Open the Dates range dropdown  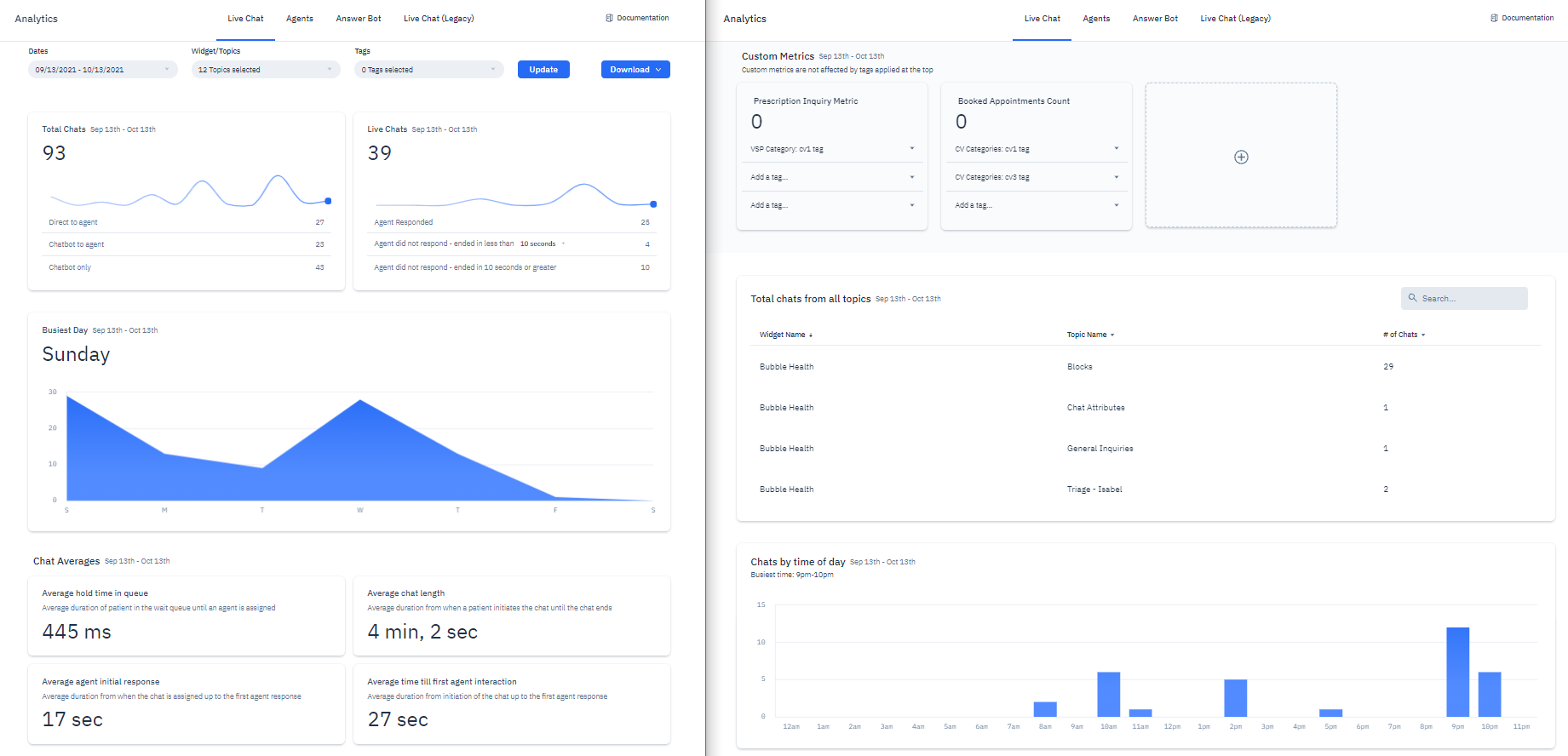pos(103,70)
